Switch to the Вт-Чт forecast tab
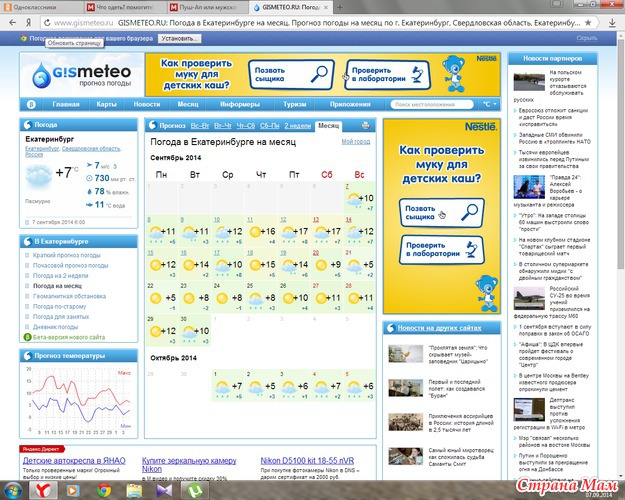Screen dimensions: 625x500 coord(223,126)
